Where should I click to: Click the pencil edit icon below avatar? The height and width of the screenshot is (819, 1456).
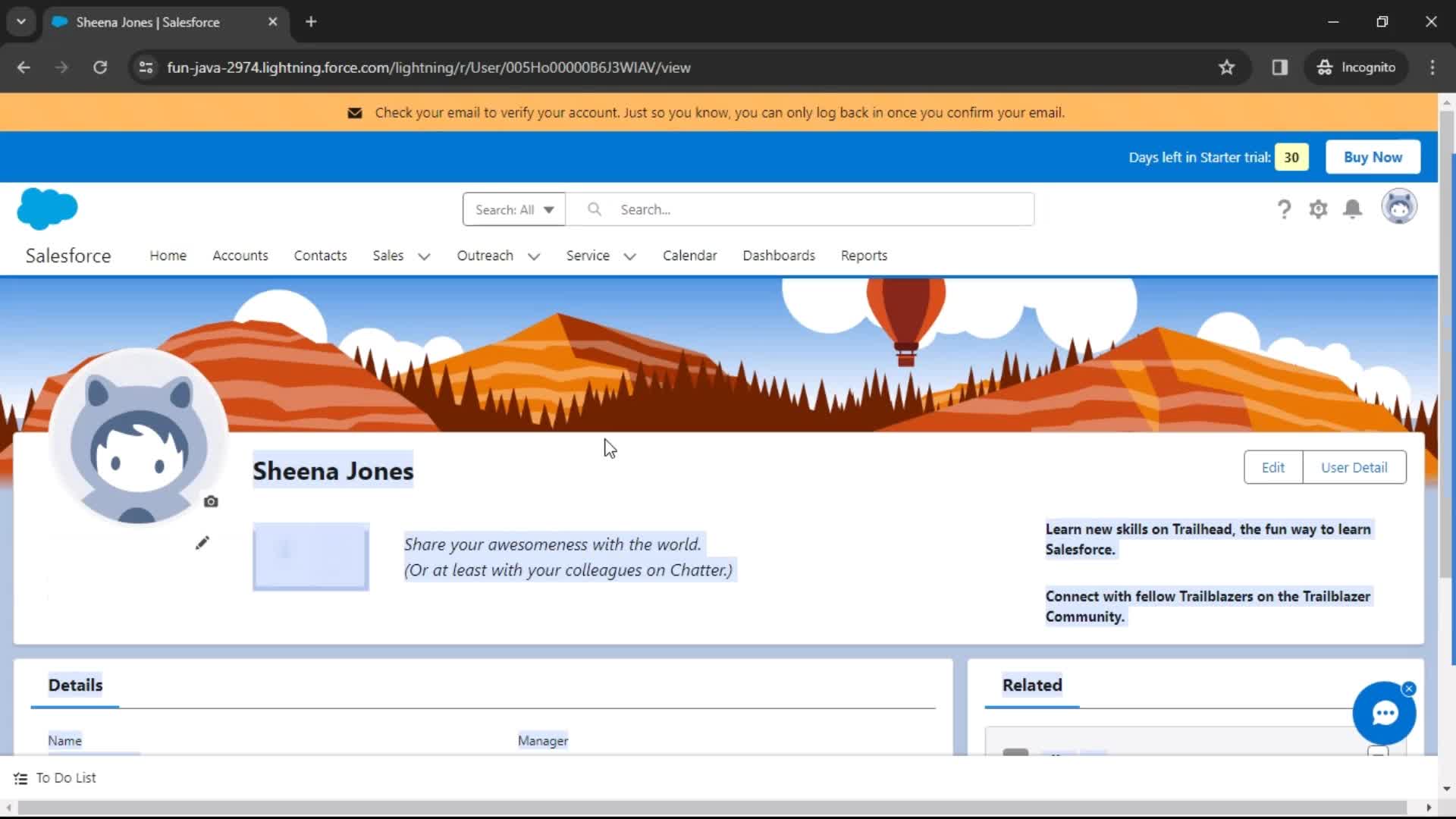point(202,543)
